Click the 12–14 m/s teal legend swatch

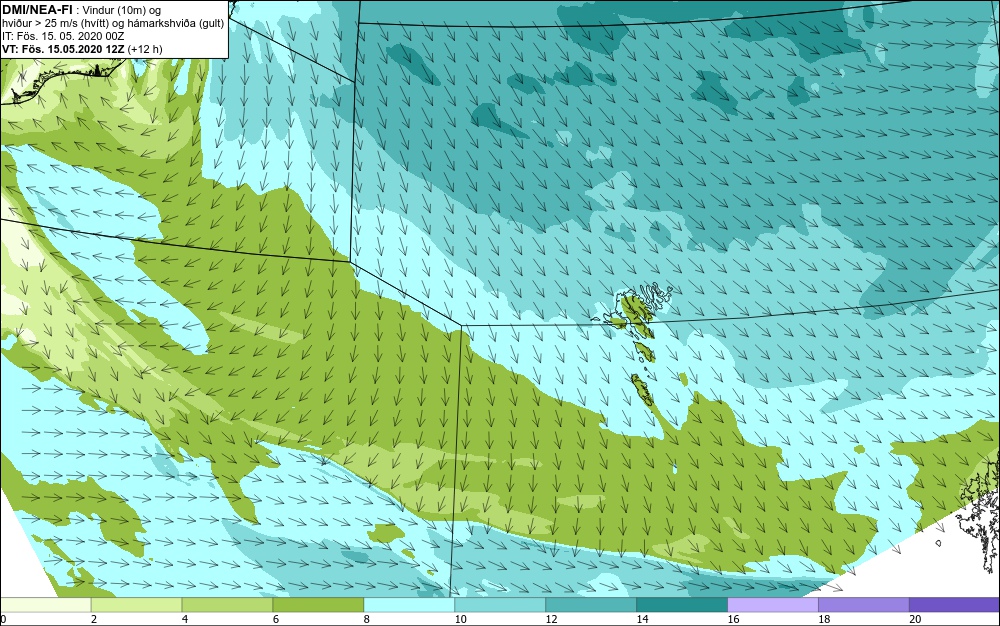[x=591, y=604]
